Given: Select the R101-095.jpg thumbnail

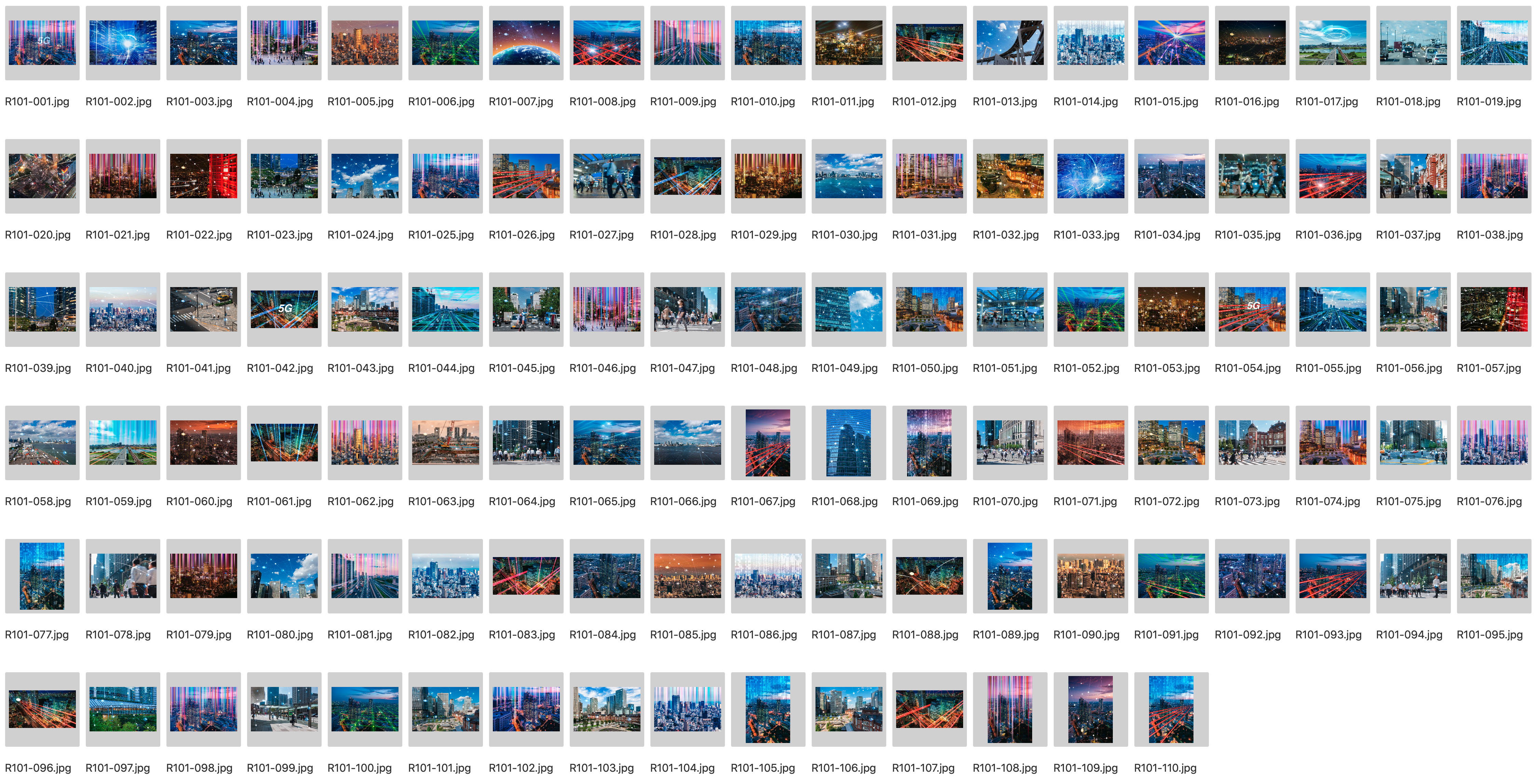Looking at the screenshot, I should pos(1494,576).
